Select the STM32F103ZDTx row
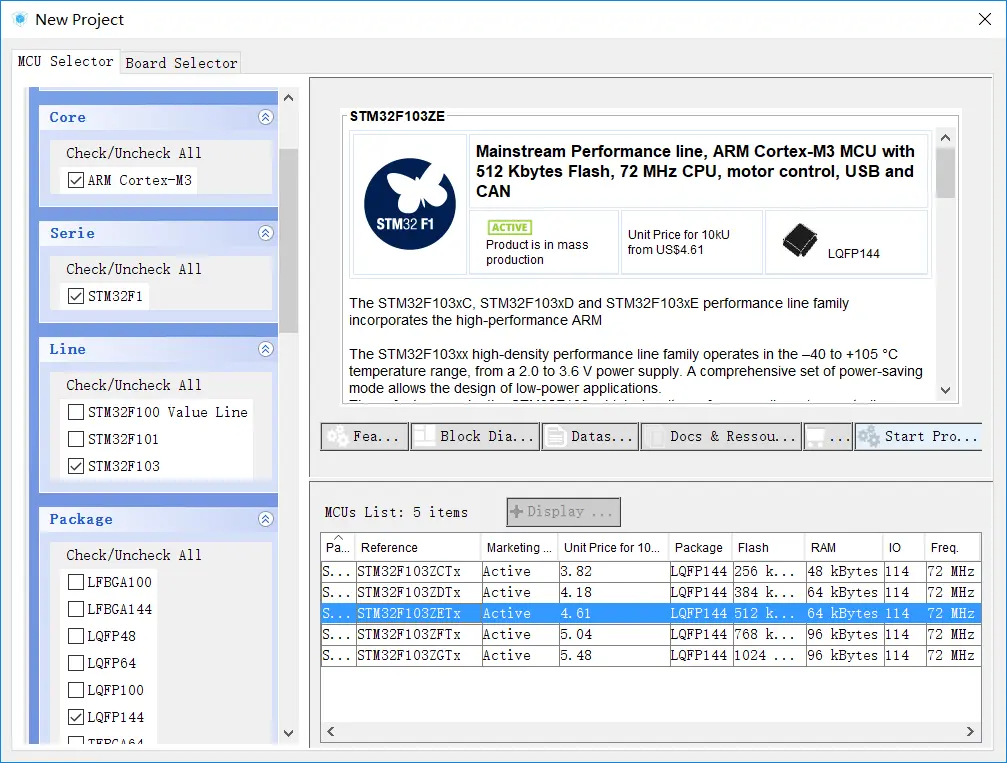Viewport: 1007px width, 763px height. point(651,592)
